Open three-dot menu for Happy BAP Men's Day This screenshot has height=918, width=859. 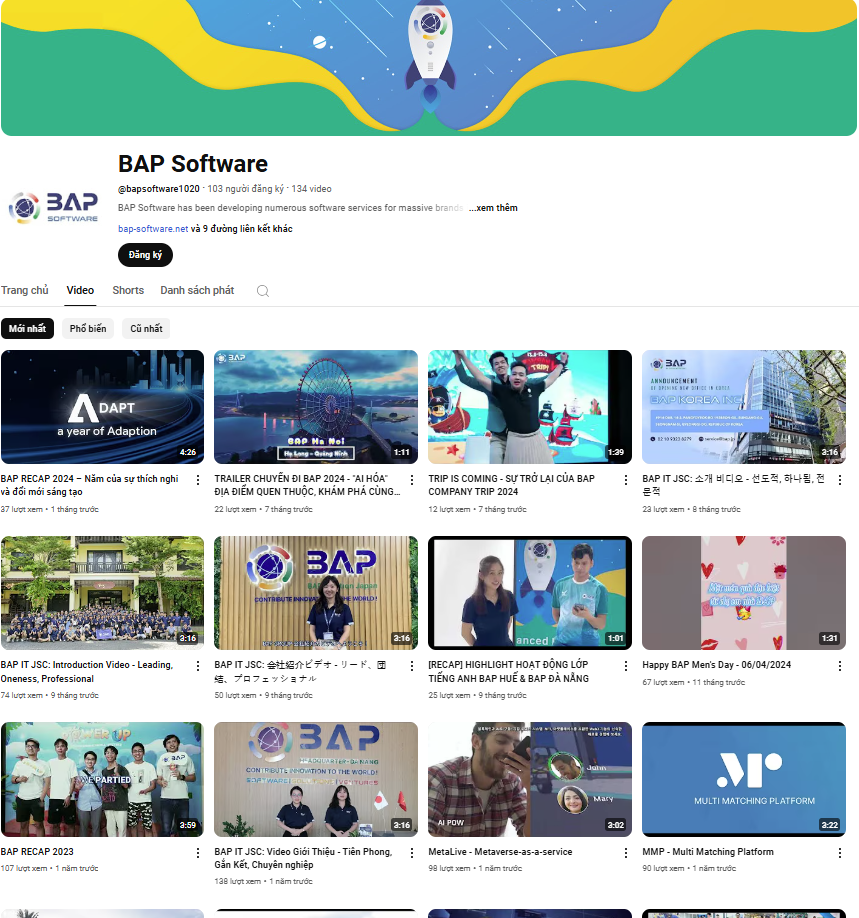pos(839,666)
